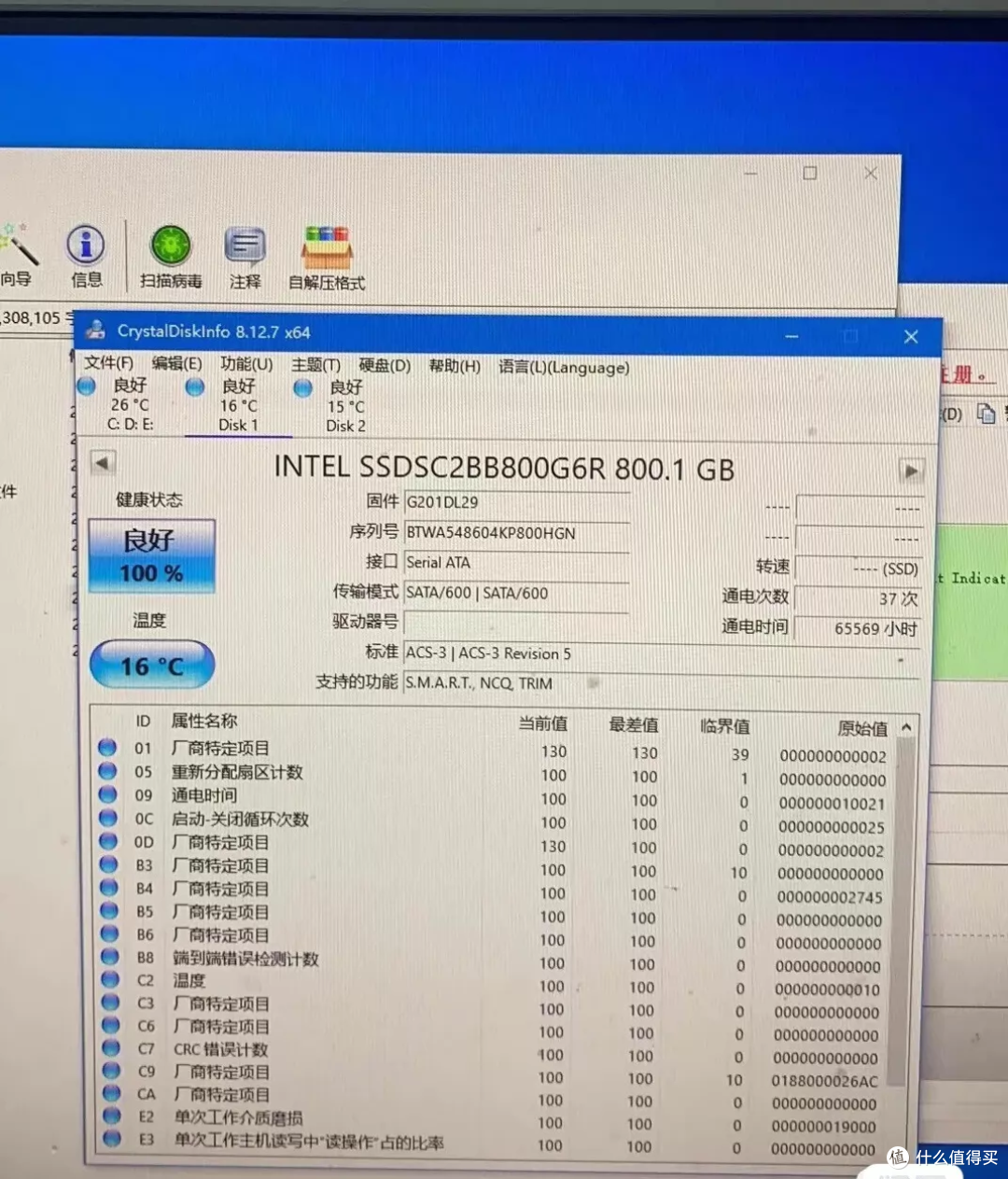Click status orb for attribute 0C
1008x1179 pixels.
coord(108,818)
